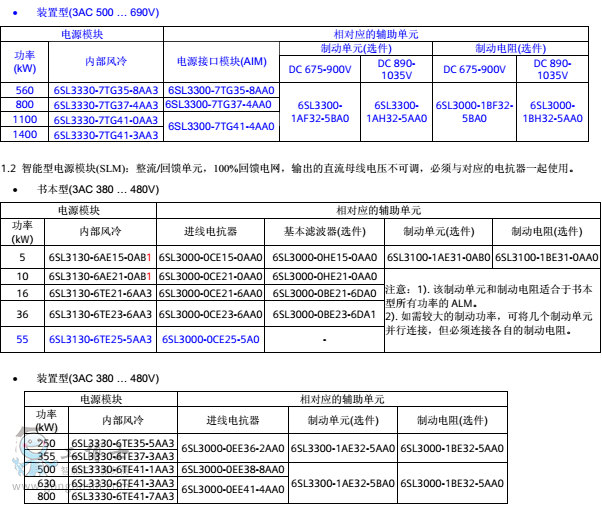Select the 16 kW power cell

point(22,293)
